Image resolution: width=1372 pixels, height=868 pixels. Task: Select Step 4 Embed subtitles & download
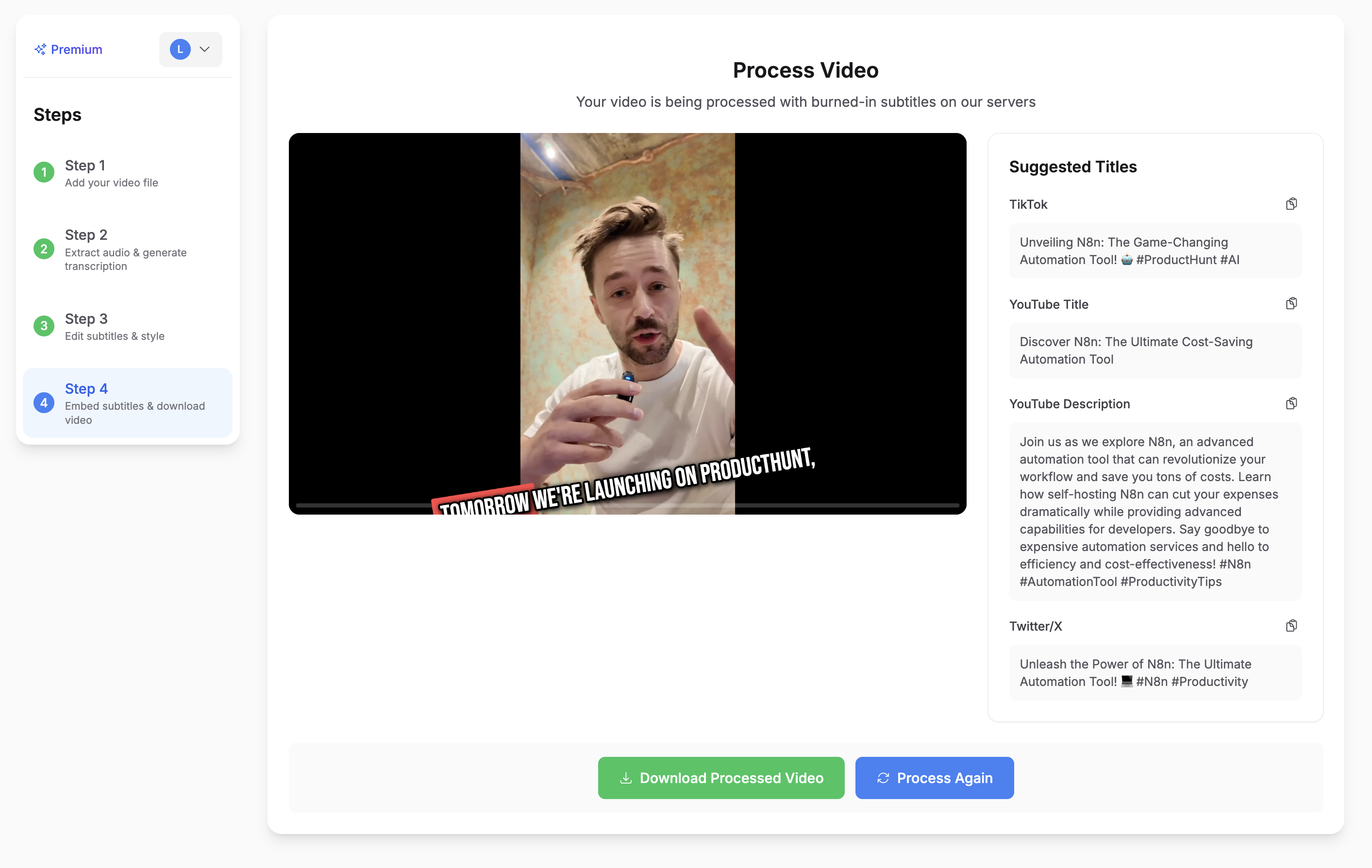pyautogui.click(x=134, y=403)
